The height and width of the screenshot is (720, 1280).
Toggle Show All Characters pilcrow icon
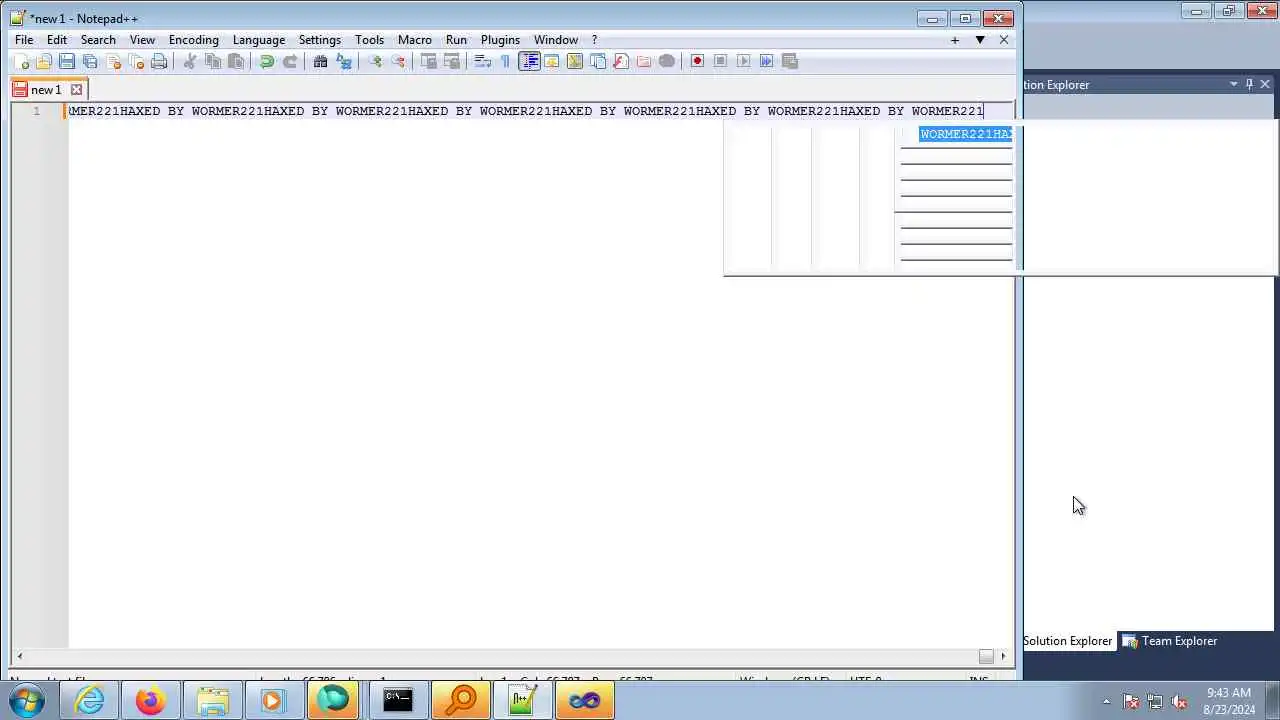tap(506, 61)
